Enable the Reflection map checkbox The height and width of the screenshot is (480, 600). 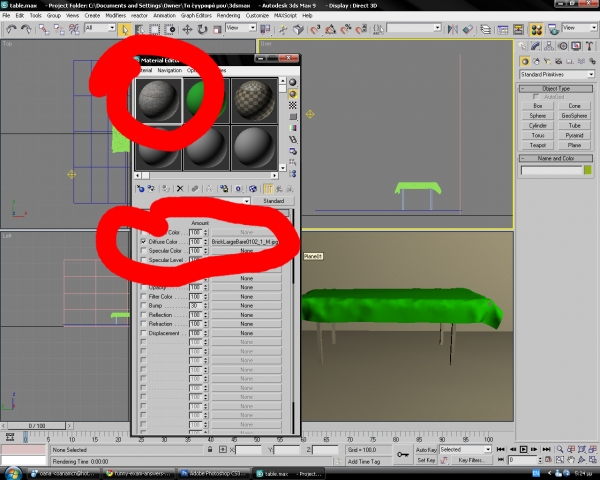coord(143,315)
